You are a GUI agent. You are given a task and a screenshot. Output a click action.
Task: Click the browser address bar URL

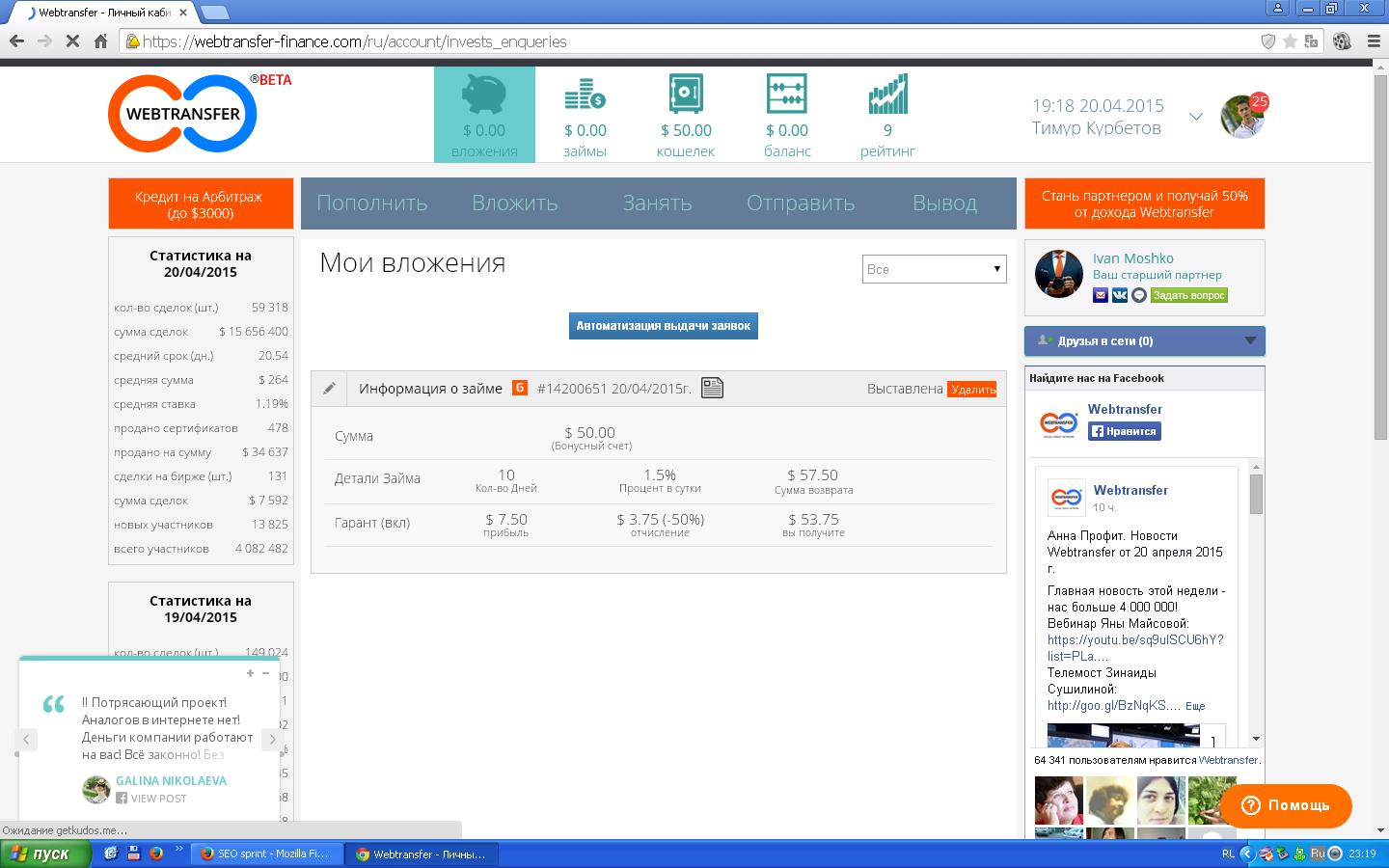(x=355, y=41)
